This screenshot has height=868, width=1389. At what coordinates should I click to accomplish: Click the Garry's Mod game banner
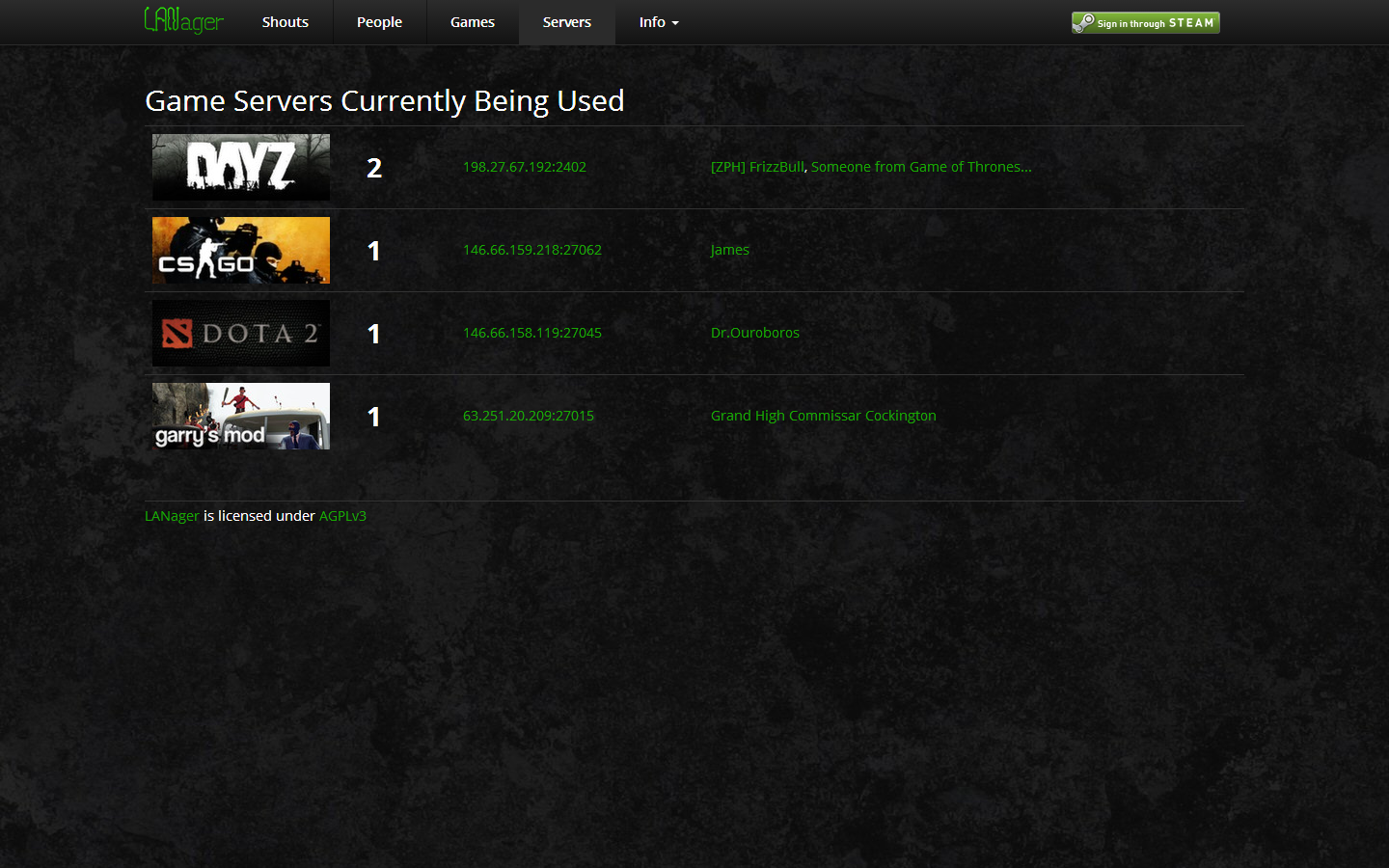pyautogui.click(x=241, y=416)
